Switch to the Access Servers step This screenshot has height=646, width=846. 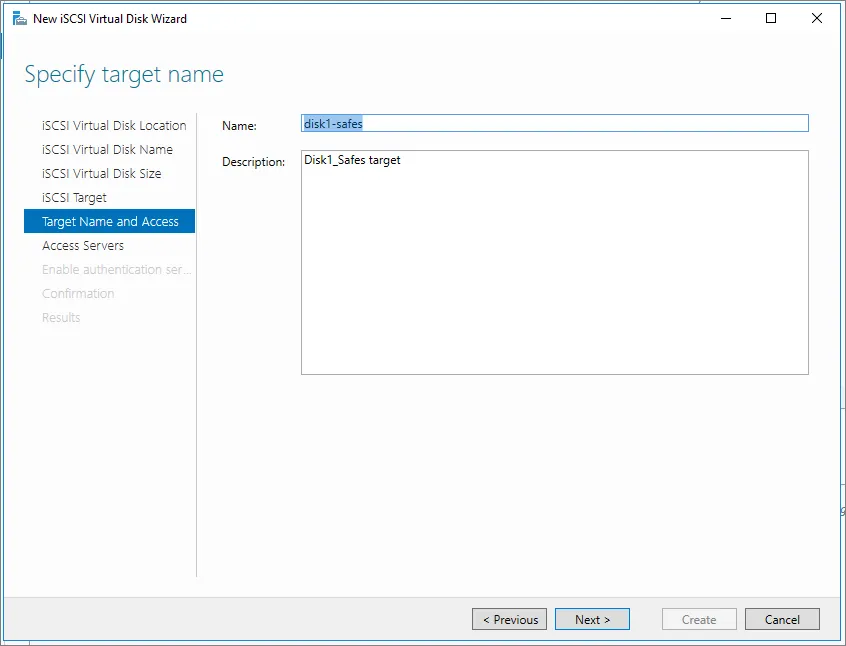83,246
